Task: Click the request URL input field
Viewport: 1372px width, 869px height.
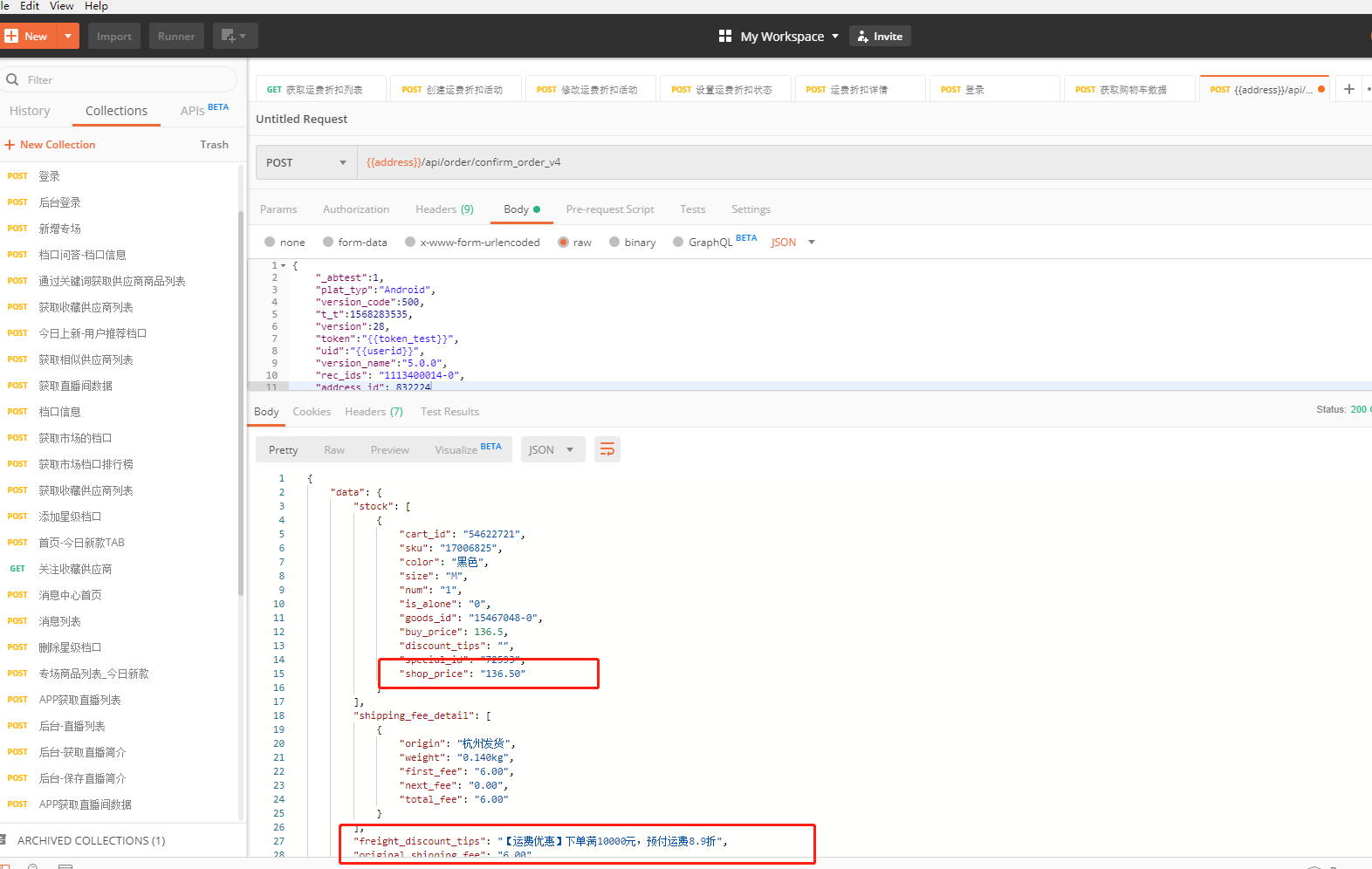Action: point(864,162)
